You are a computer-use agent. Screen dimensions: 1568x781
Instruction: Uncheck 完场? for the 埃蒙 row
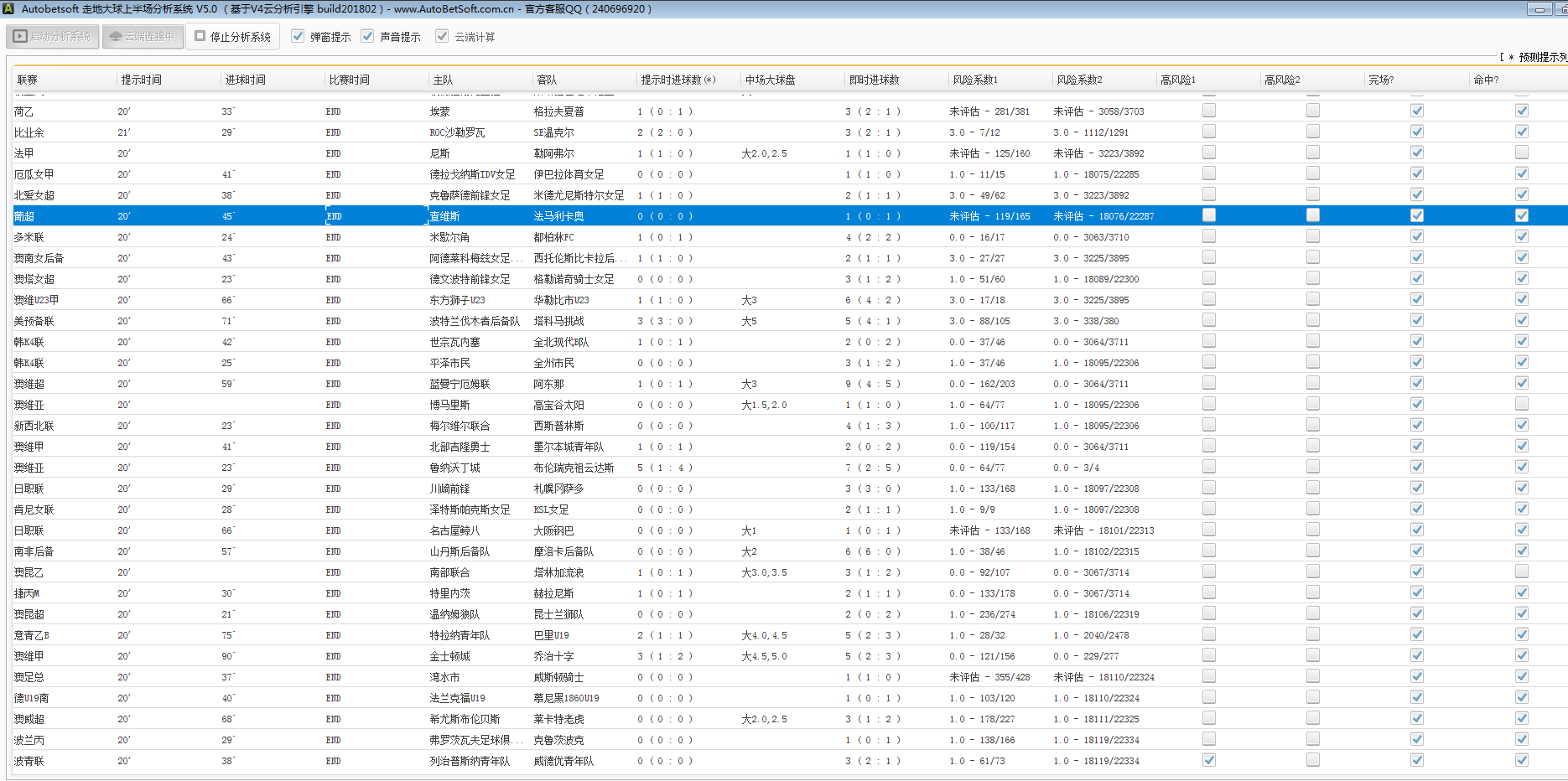1416,111
